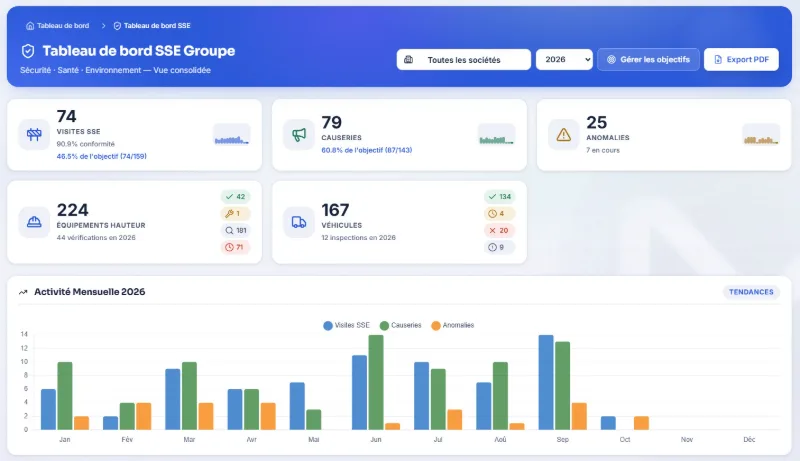Toggle the Causeries legend series
The image size is (800, 461).
click(x=401, y=325)
